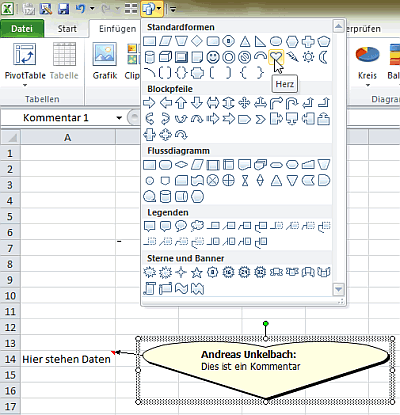This screenshot has height=415, width=400.
Task: Pick the Isosceles triangle shape
Action: [x=245, y=41]
